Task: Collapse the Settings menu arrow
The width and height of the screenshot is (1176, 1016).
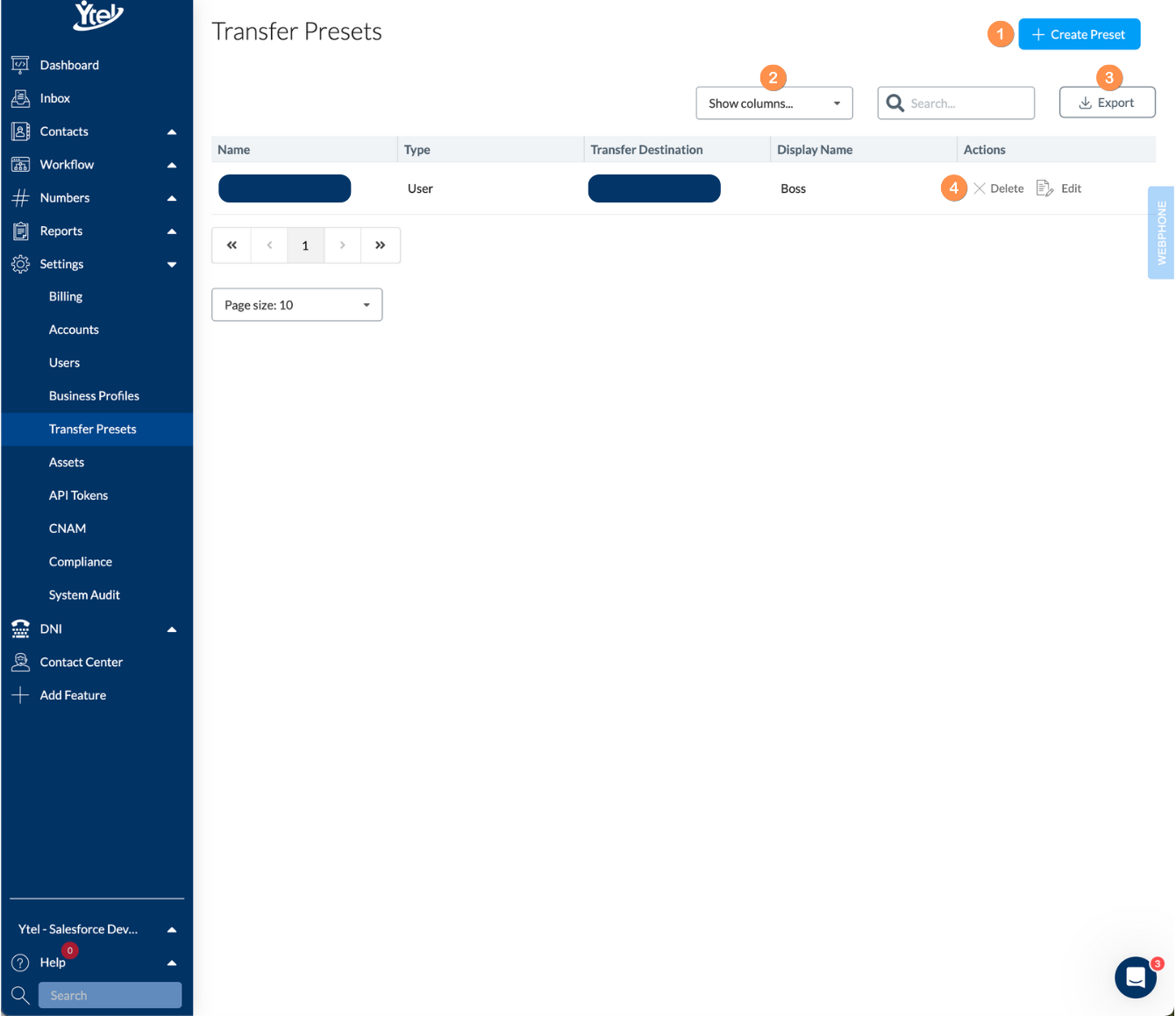Action: tap(172, 265)
